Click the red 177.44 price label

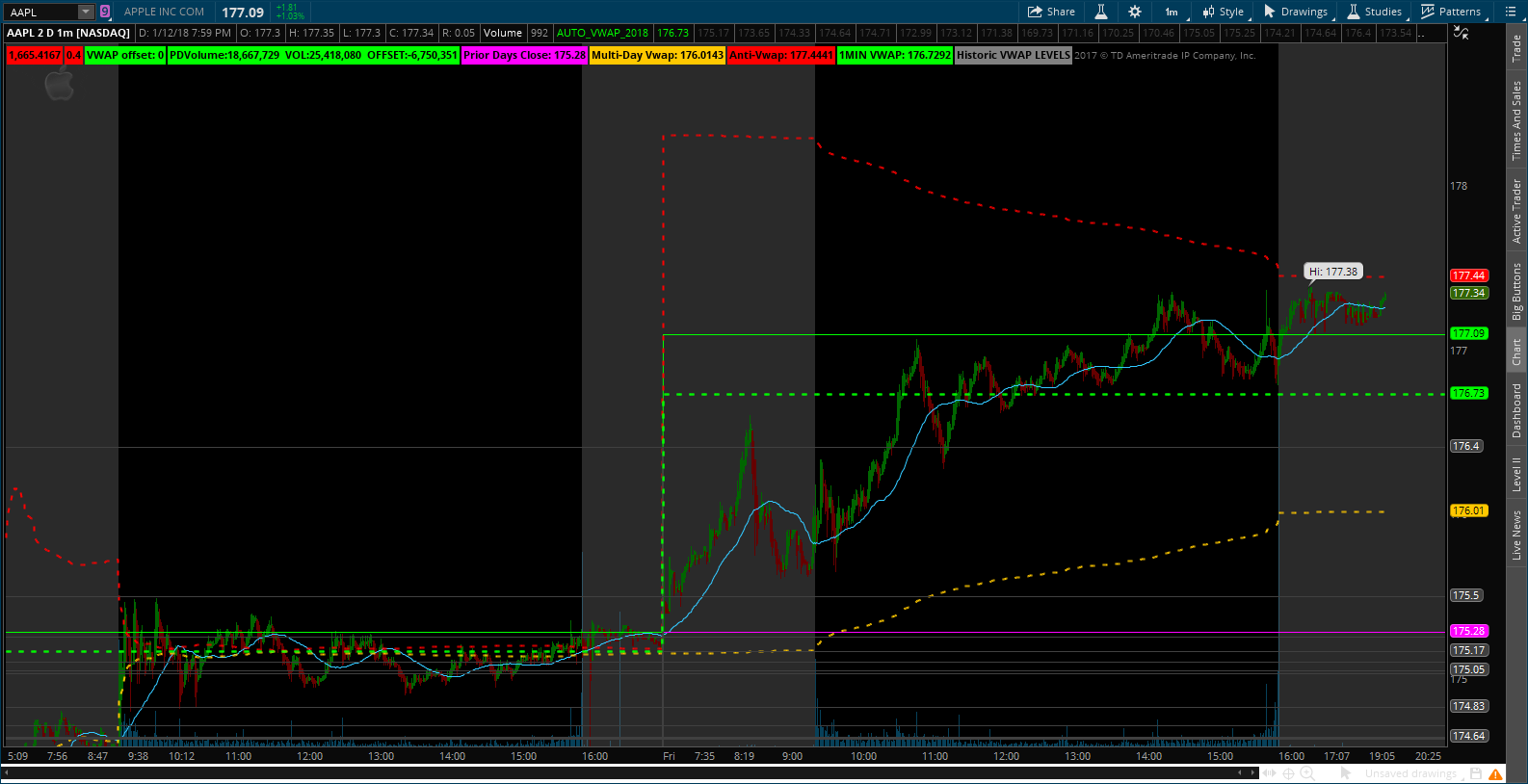(x=1469, y=275)
